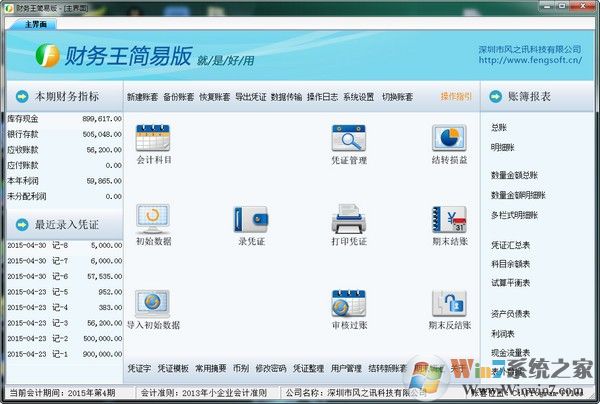Open 审核过账 calendar icon
The width and height of the screenshot is (600, 404).
point(349,303)
